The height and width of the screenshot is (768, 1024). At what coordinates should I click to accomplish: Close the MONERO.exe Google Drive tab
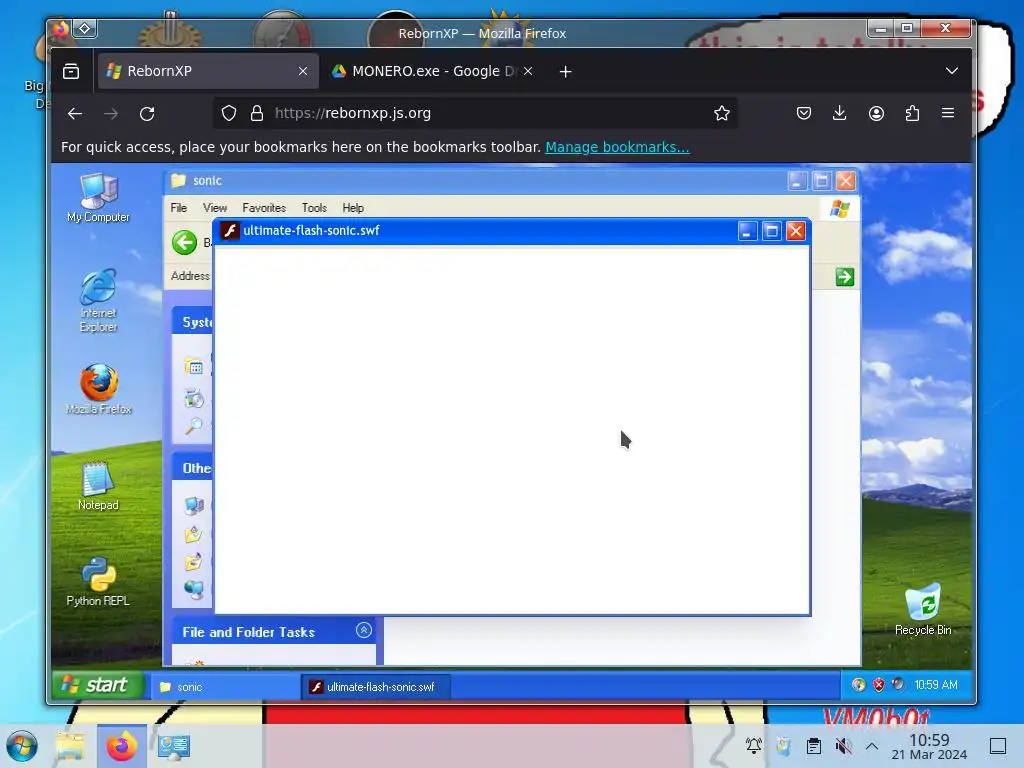pyautogui.click(x=528, y=71)
